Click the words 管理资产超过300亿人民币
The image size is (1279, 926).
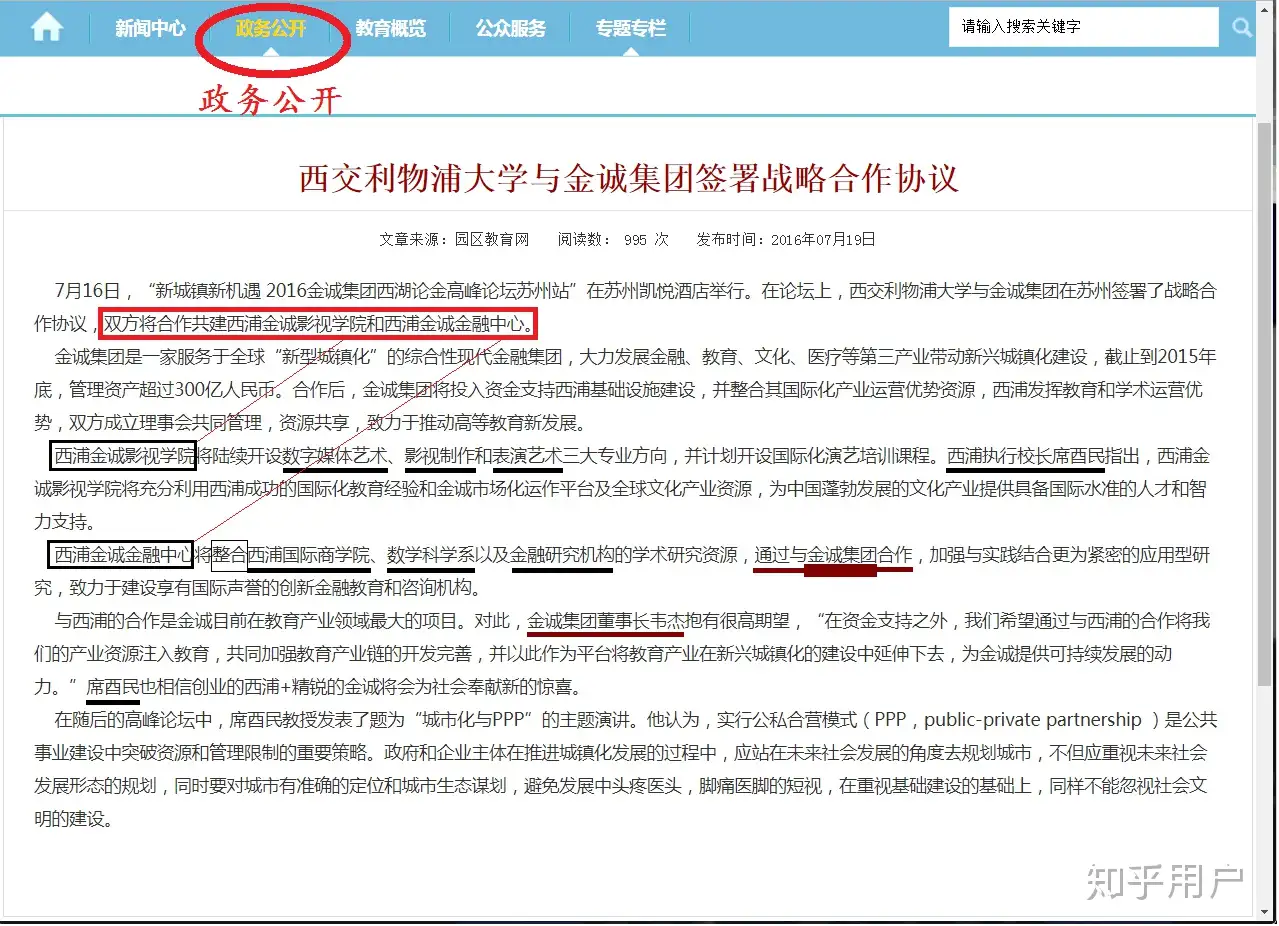click(171, 390)
